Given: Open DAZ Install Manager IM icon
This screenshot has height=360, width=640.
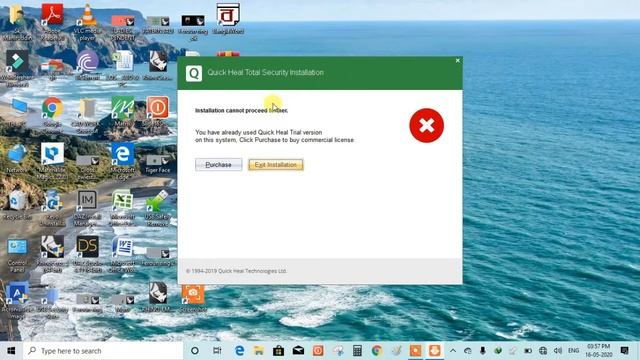Looking at the screenshot, I should pos(87,207).
